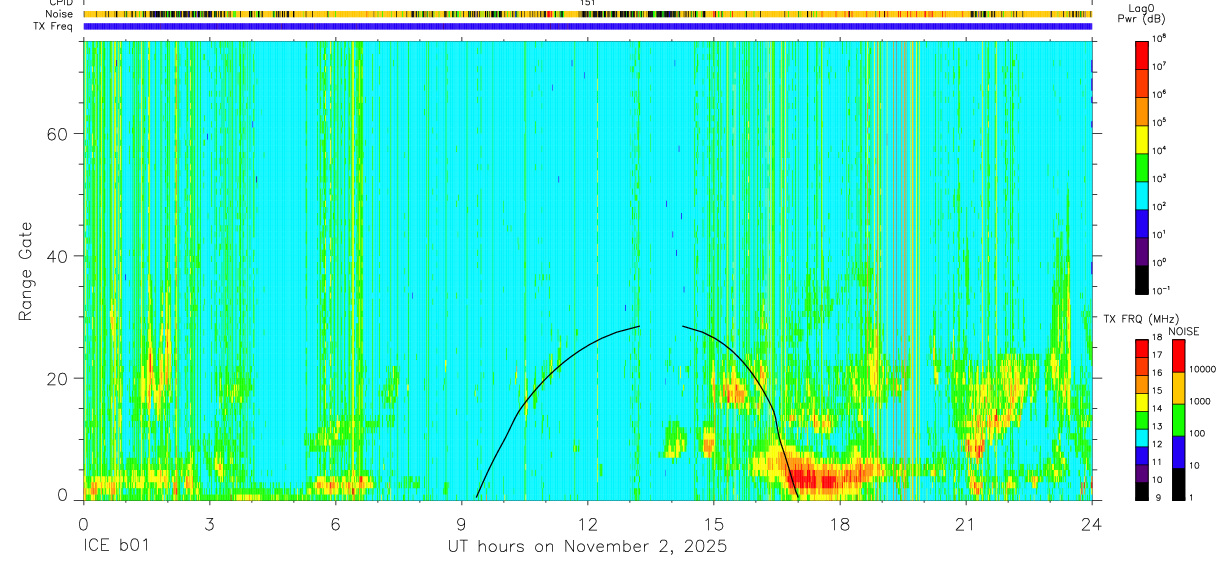Select the red segment of the TX FRQ colorbar
The image size is (1228, 567).
[x=1141, y=349]
